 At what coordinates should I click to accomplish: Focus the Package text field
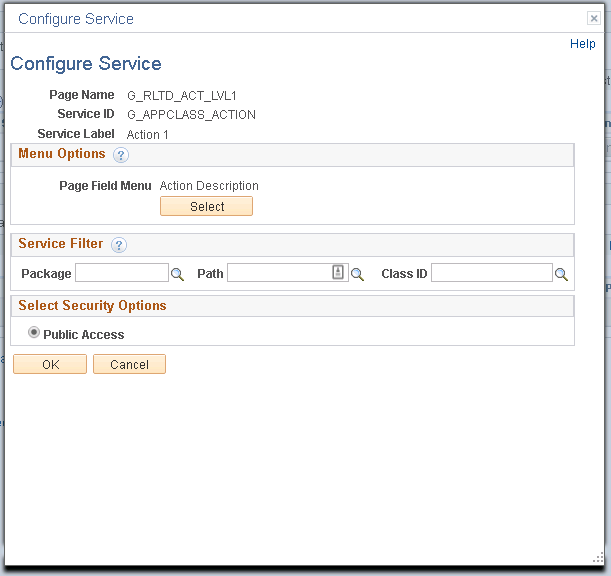coord(122,274)
